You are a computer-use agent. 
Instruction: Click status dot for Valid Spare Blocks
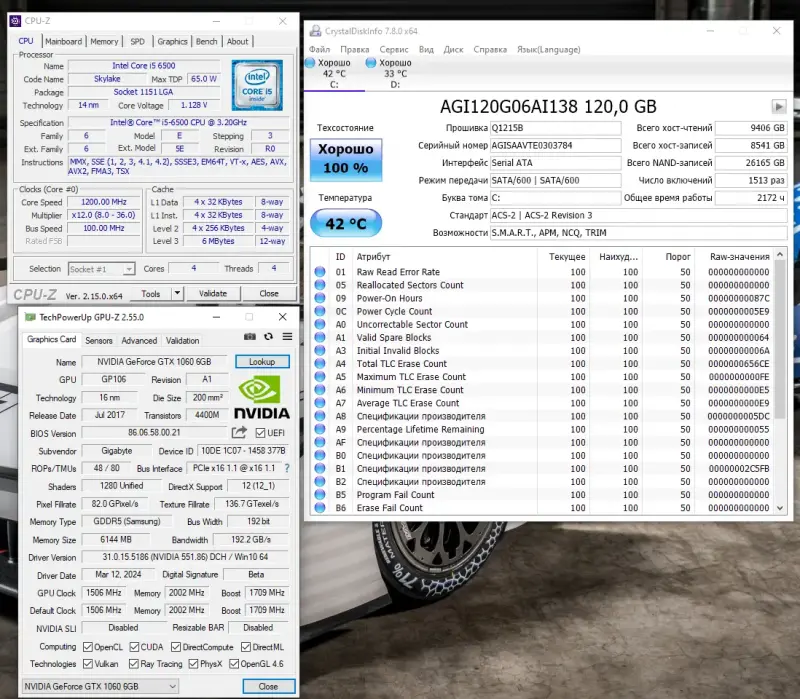[x=320, y=337]
